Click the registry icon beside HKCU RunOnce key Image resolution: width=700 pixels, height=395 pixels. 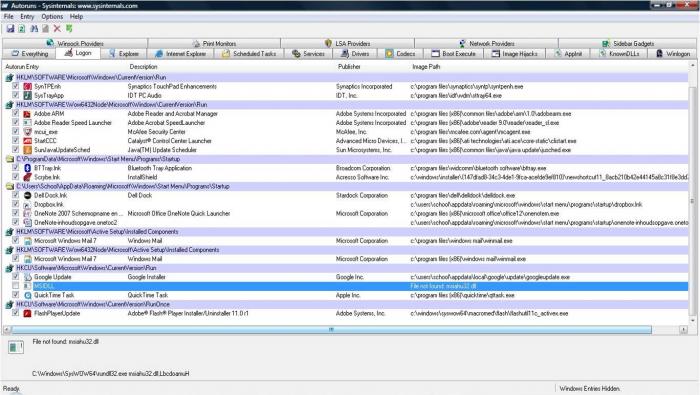point(10,304)
